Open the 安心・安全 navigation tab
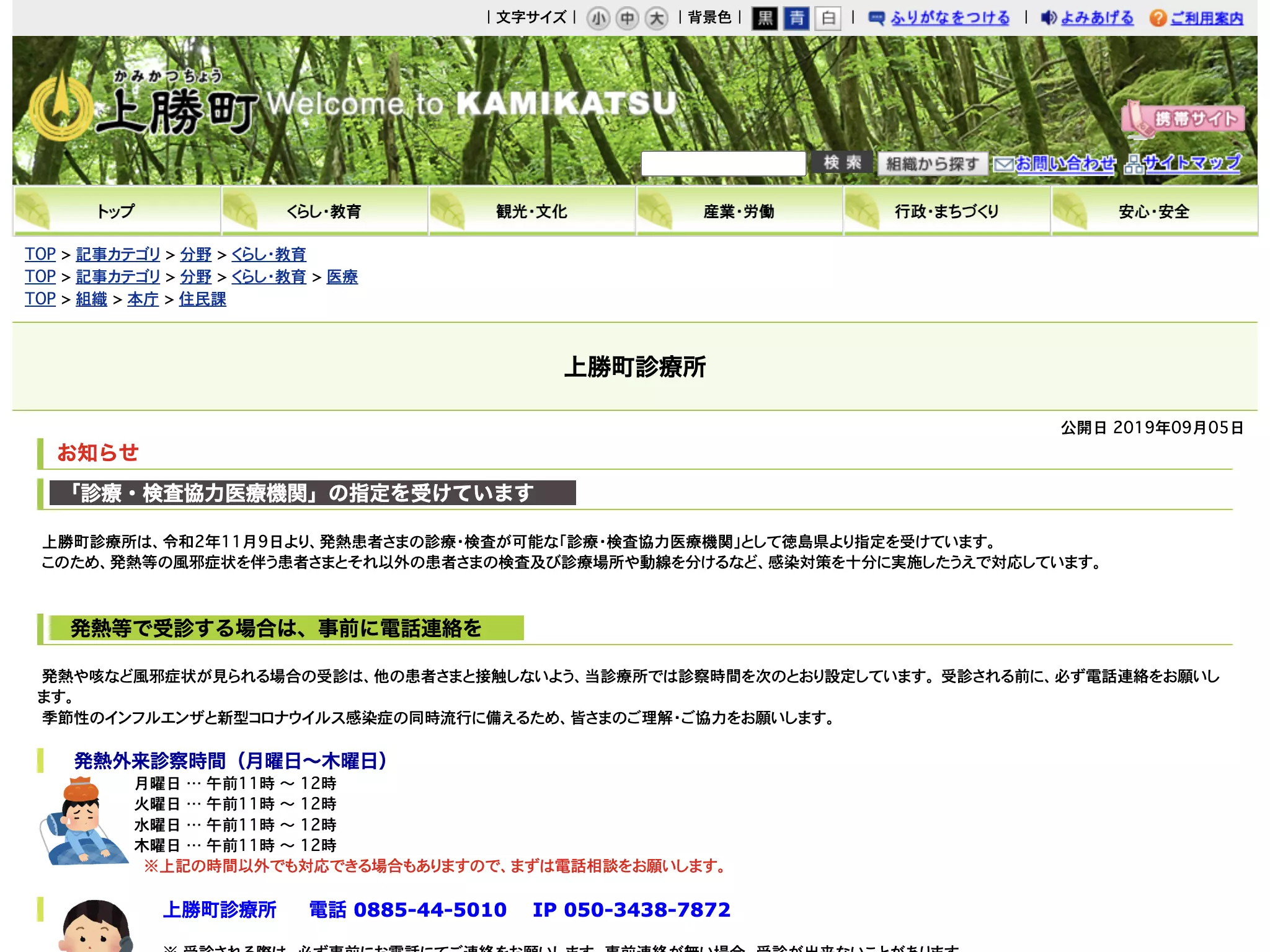 point(1154,211)
